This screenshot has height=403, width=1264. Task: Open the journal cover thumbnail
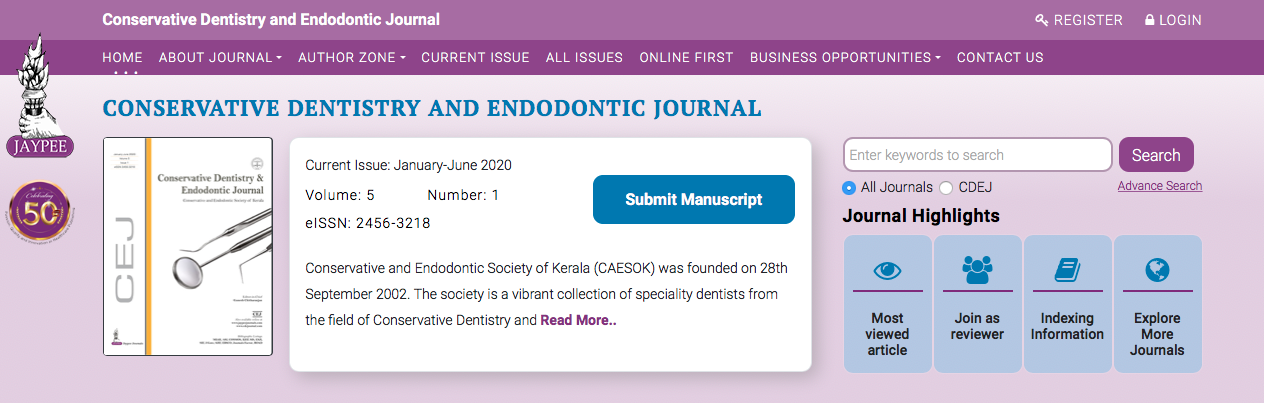point(188,246)
